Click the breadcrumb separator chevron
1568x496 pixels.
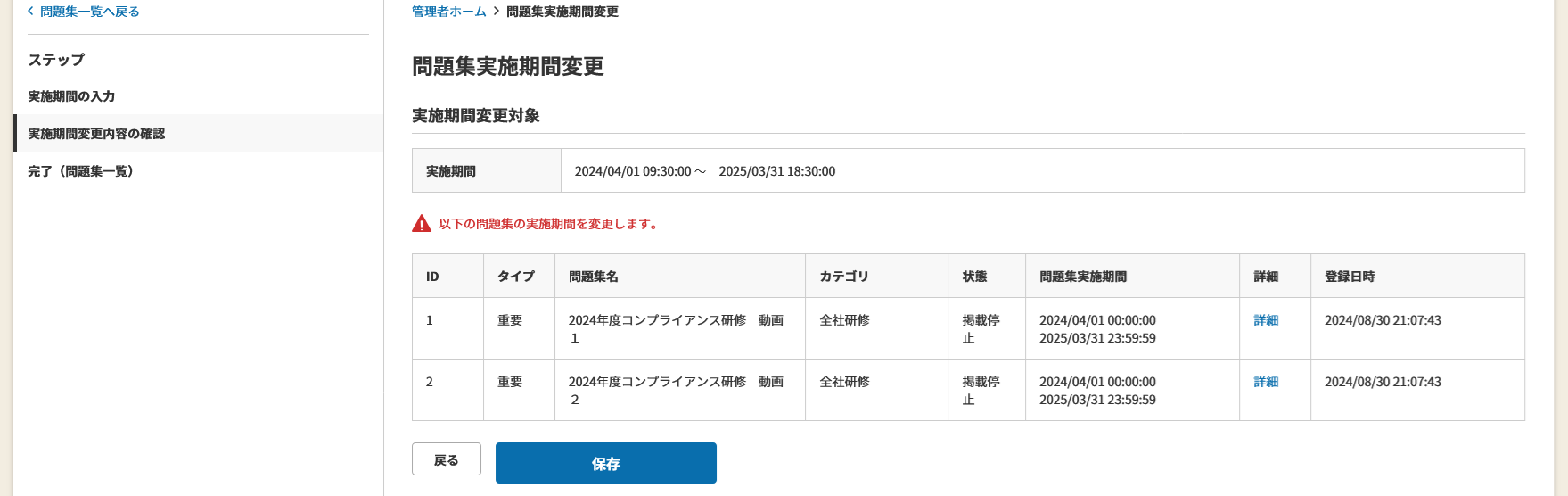497,12
